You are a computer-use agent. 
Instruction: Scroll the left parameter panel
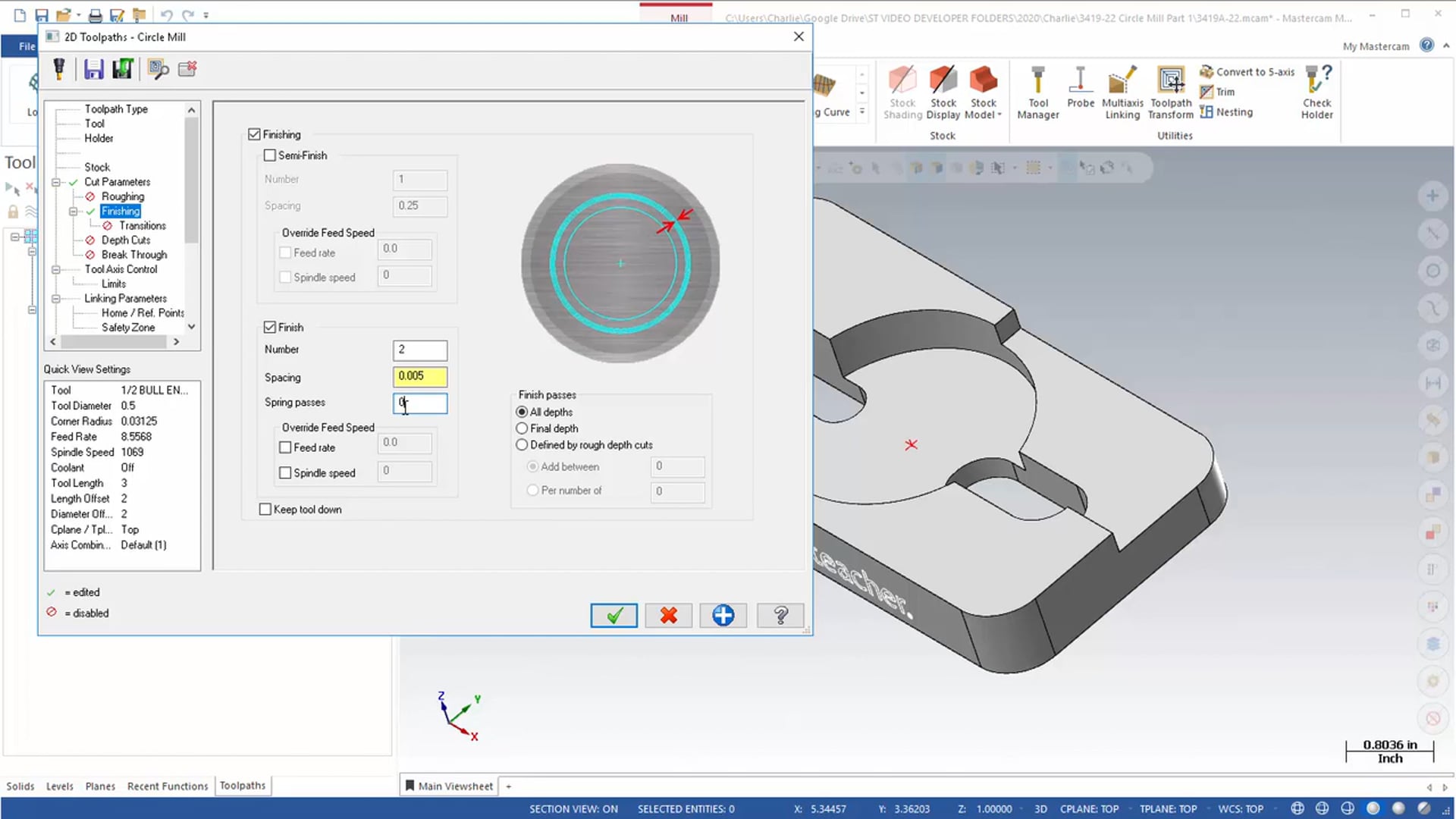click(x=190, y=327)
